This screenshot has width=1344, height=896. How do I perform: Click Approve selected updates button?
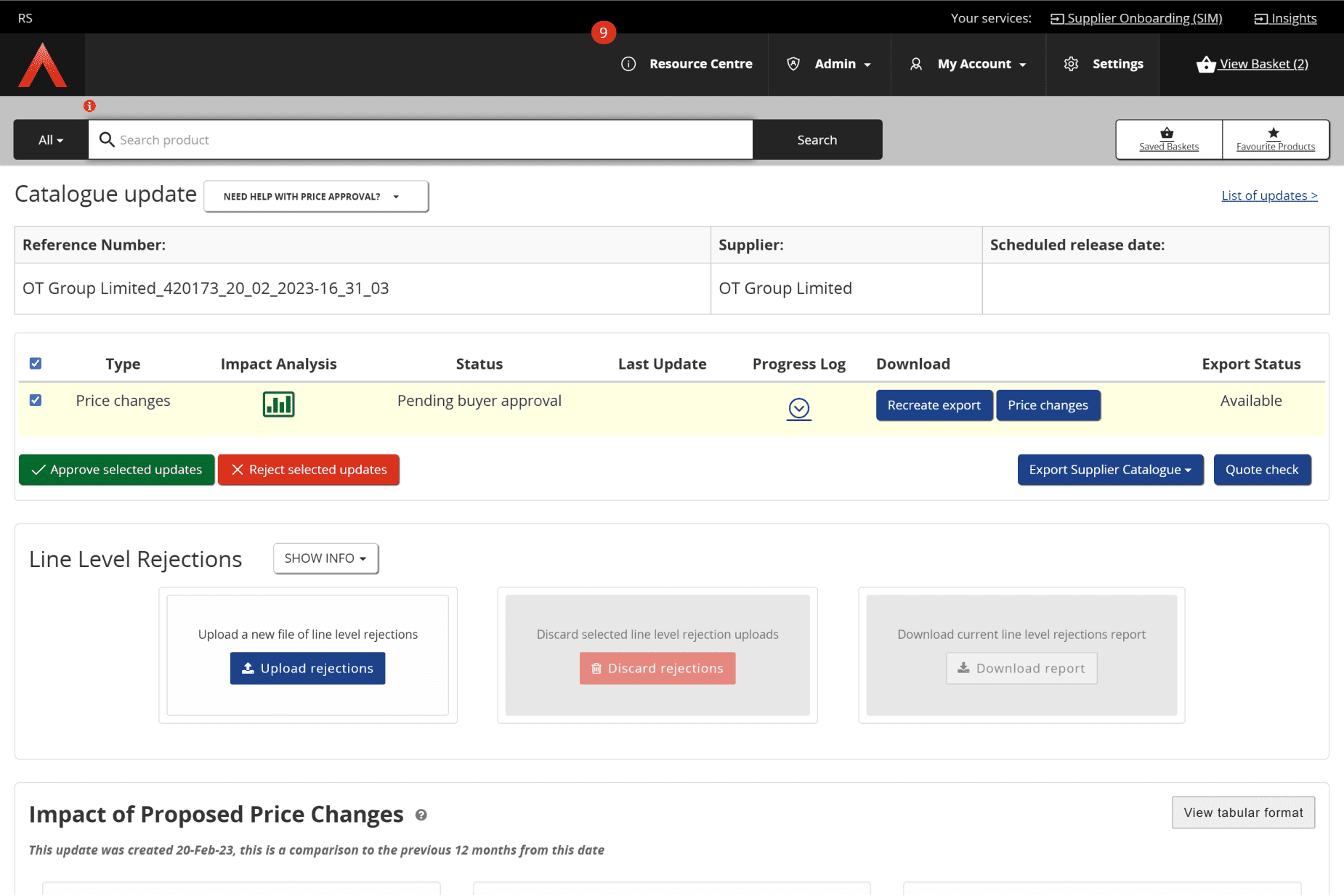tap(116, 470)
